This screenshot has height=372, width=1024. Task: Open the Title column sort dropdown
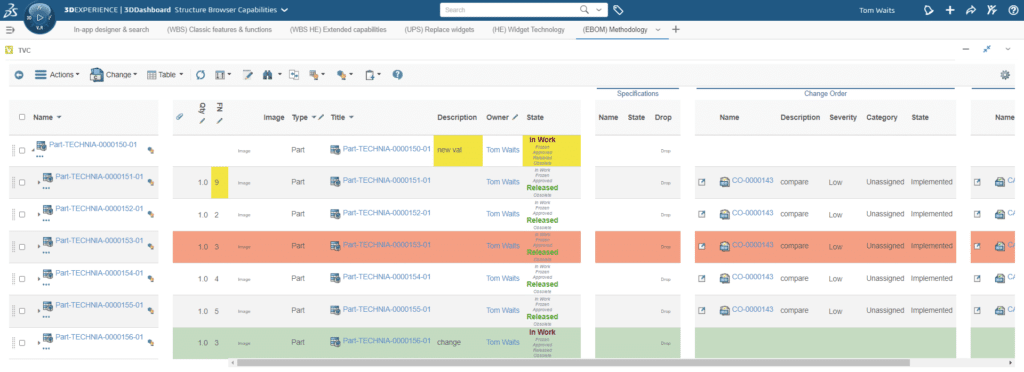351,117
